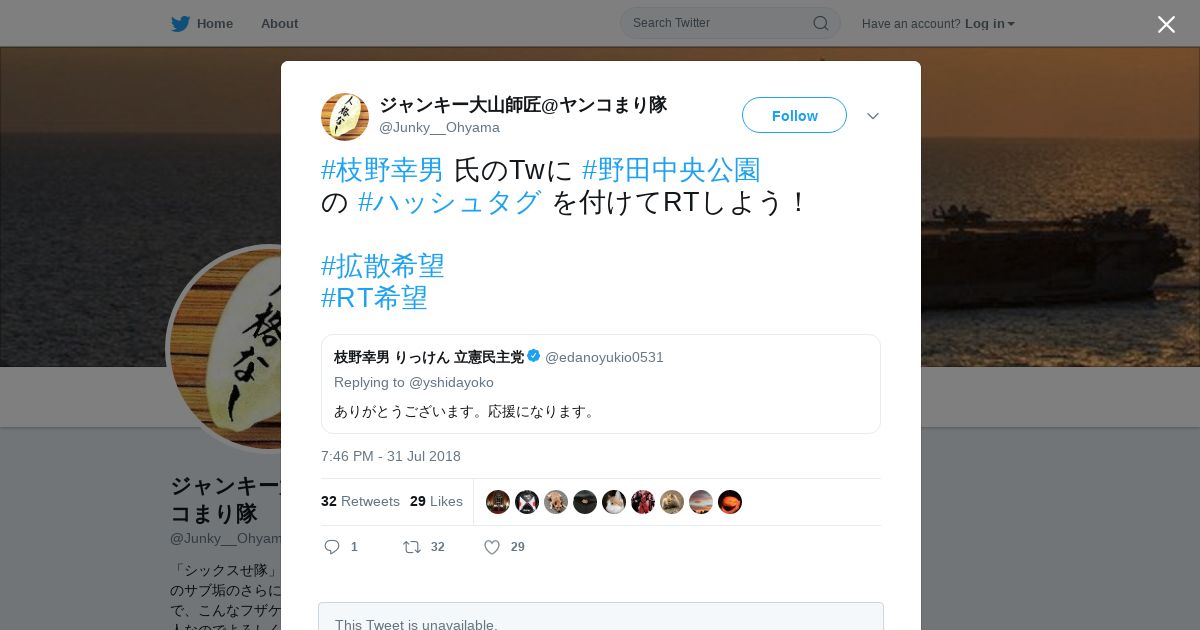
Task: Retweet using the retweet arrows icon
Action: pos(411,547)
